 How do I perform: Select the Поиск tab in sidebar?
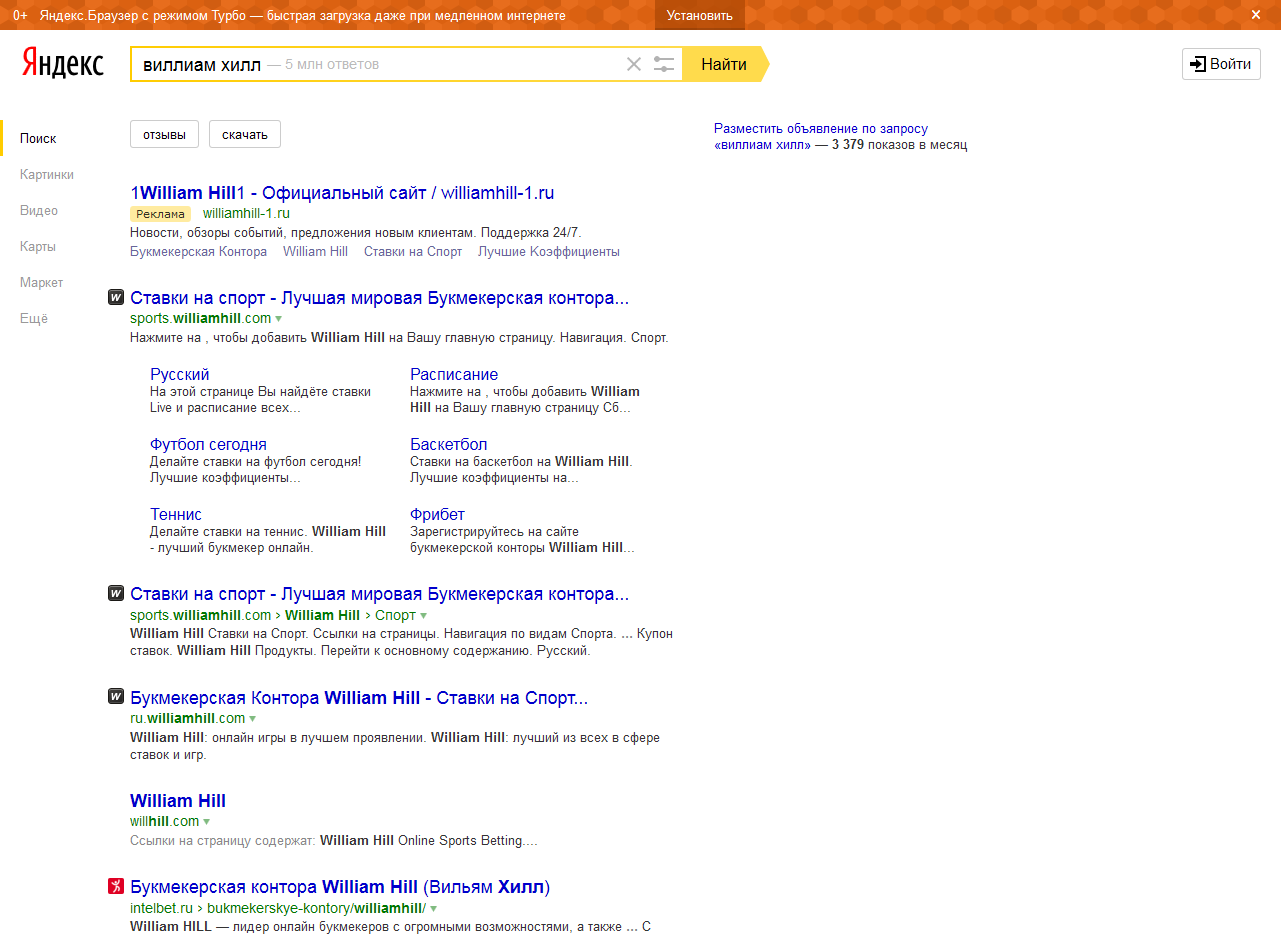click(x=38, y=138)
